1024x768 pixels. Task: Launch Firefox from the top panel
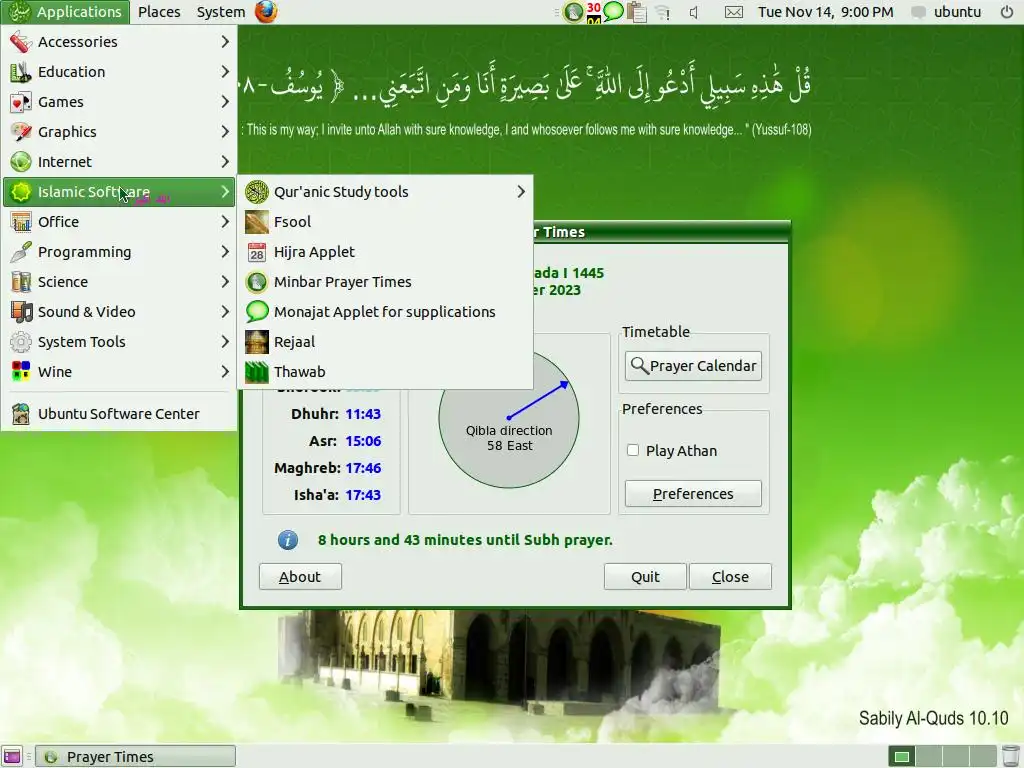[x=266, y=12]
